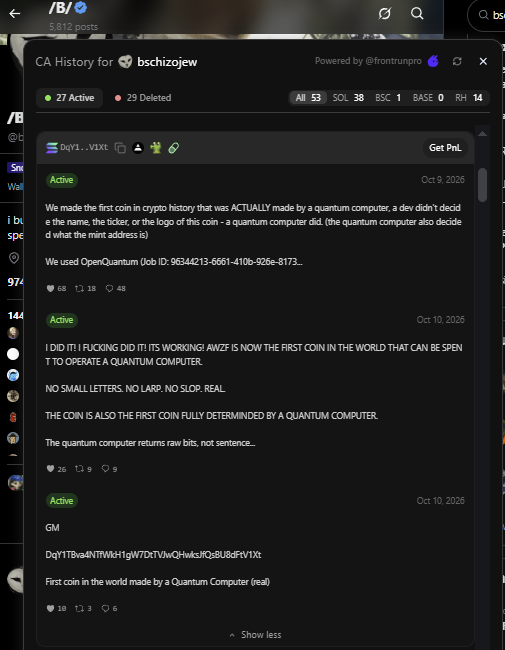
Task: Select the SOL 38 chain filter
Action: click(x=348, y=98)
